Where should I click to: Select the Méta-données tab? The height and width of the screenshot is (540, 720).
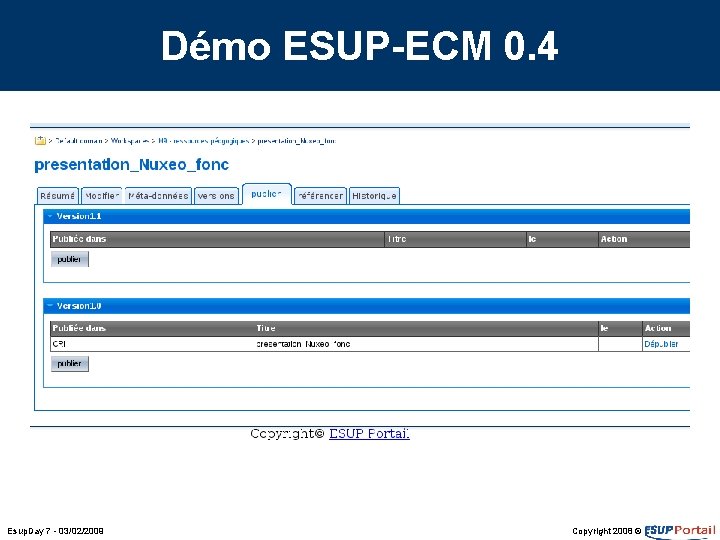[x=158, y=196]
